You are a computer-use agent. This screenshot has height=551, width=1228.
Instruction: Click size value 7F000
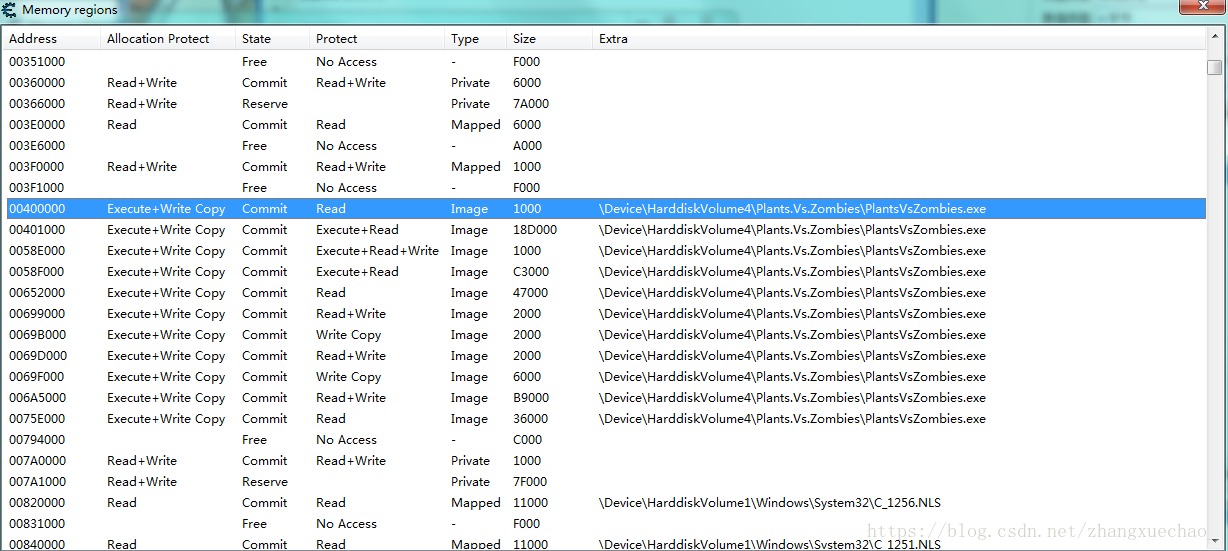530,482
